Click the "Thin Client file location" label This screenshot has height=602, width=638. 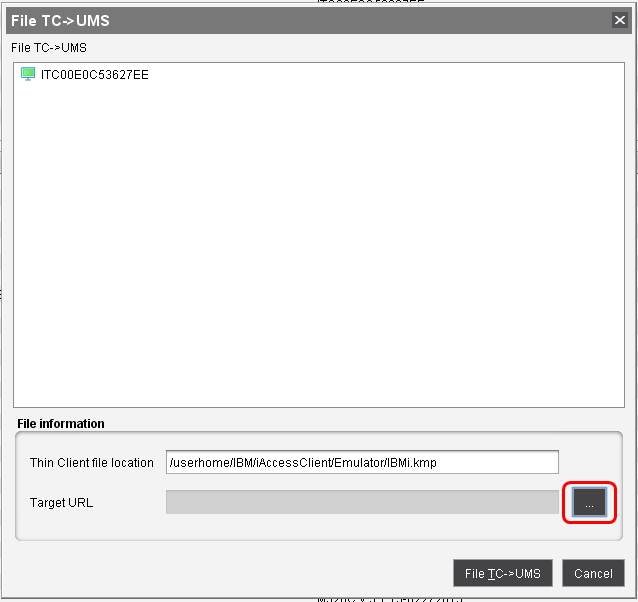92,462
